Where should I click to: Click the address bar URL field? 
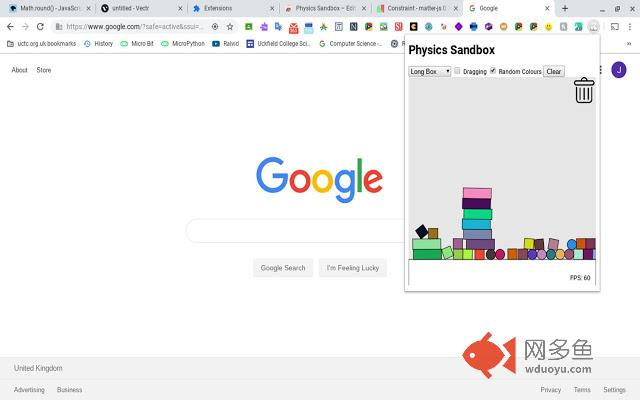[x=135, y=27]
